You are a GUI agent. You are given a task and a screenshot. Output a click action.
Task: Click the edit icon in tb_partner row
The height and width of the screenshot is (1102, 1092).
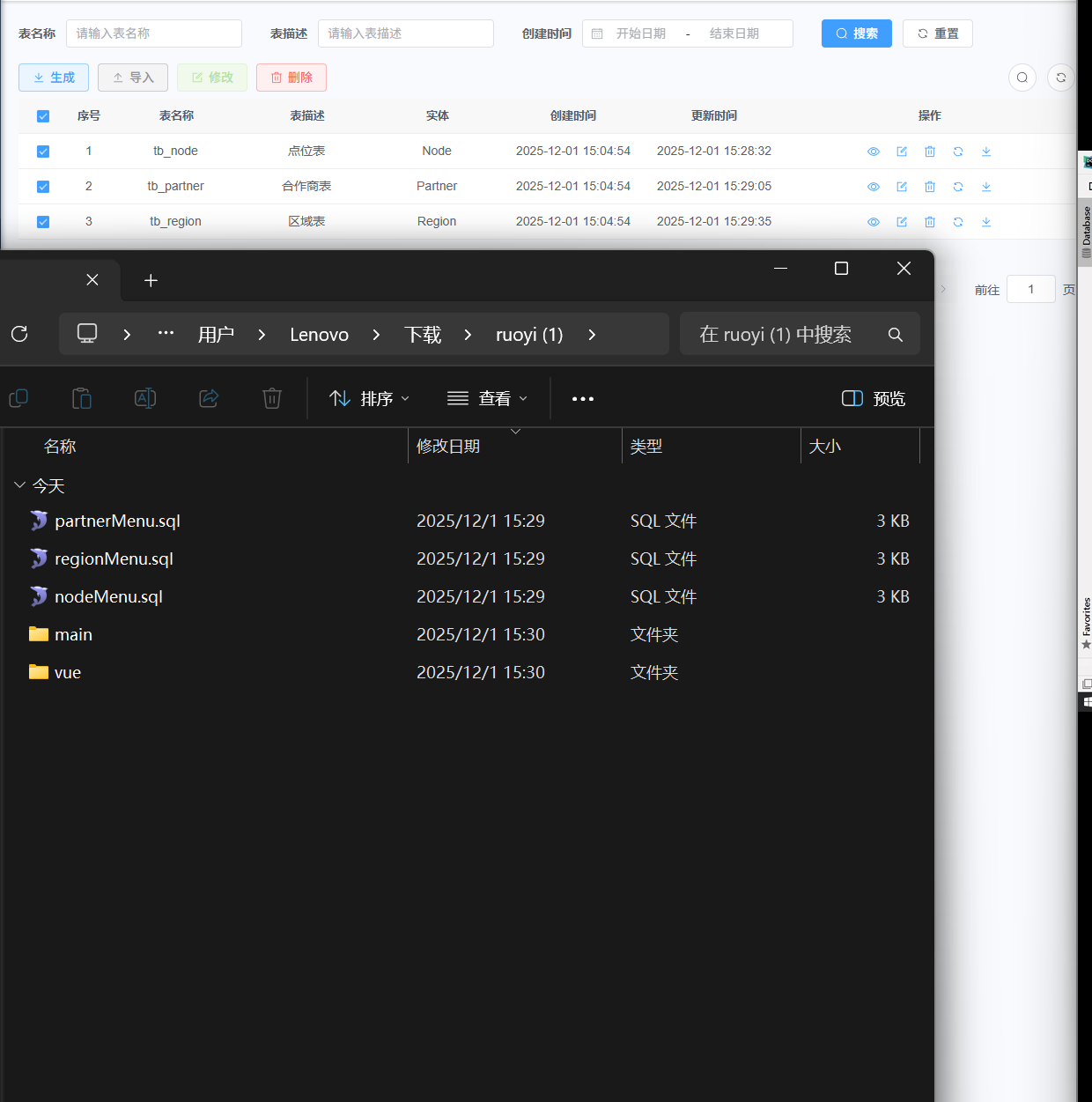[x=901, y=187]
